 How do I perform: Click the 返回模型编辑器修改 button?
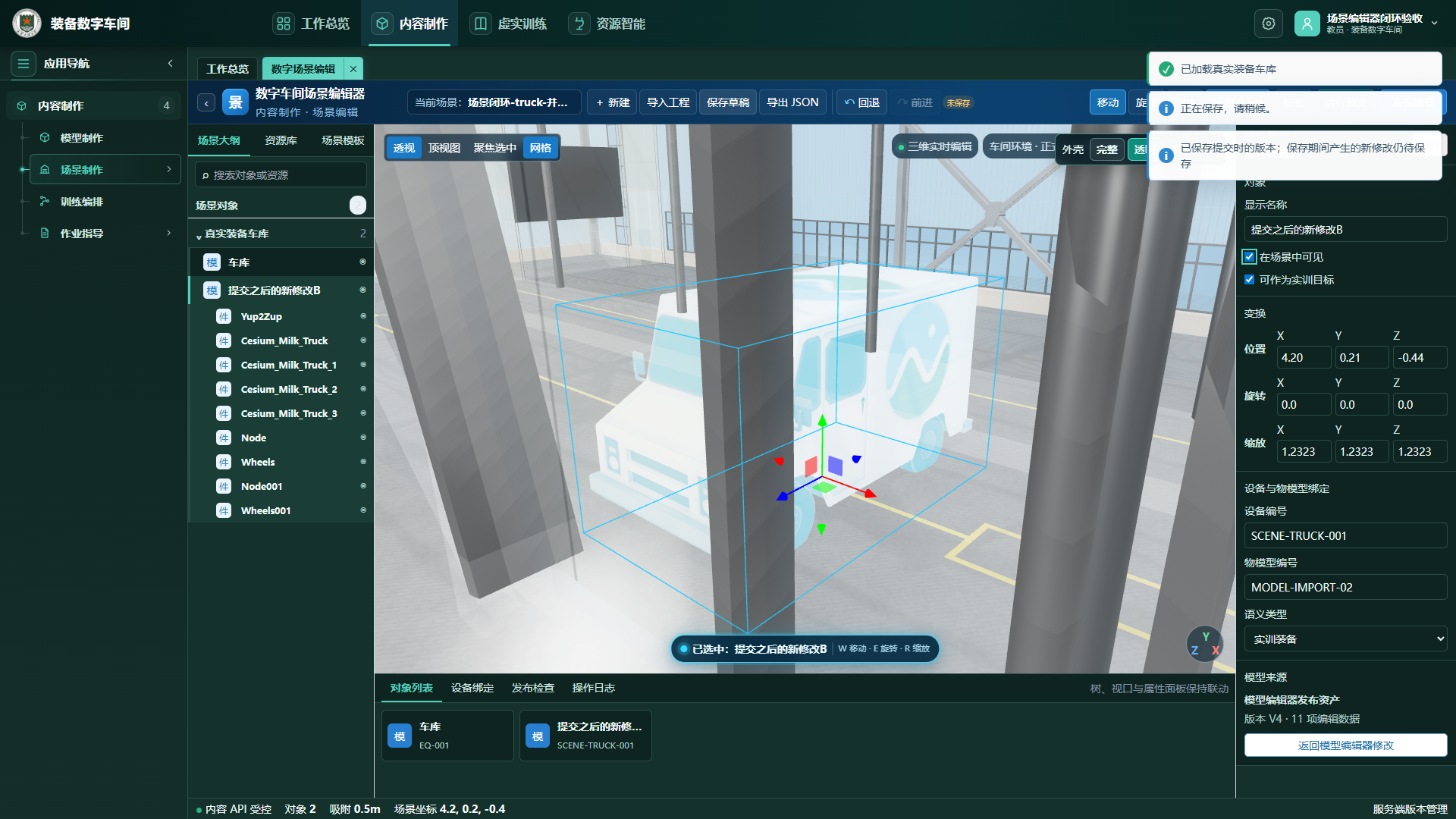click(1345, 745)
